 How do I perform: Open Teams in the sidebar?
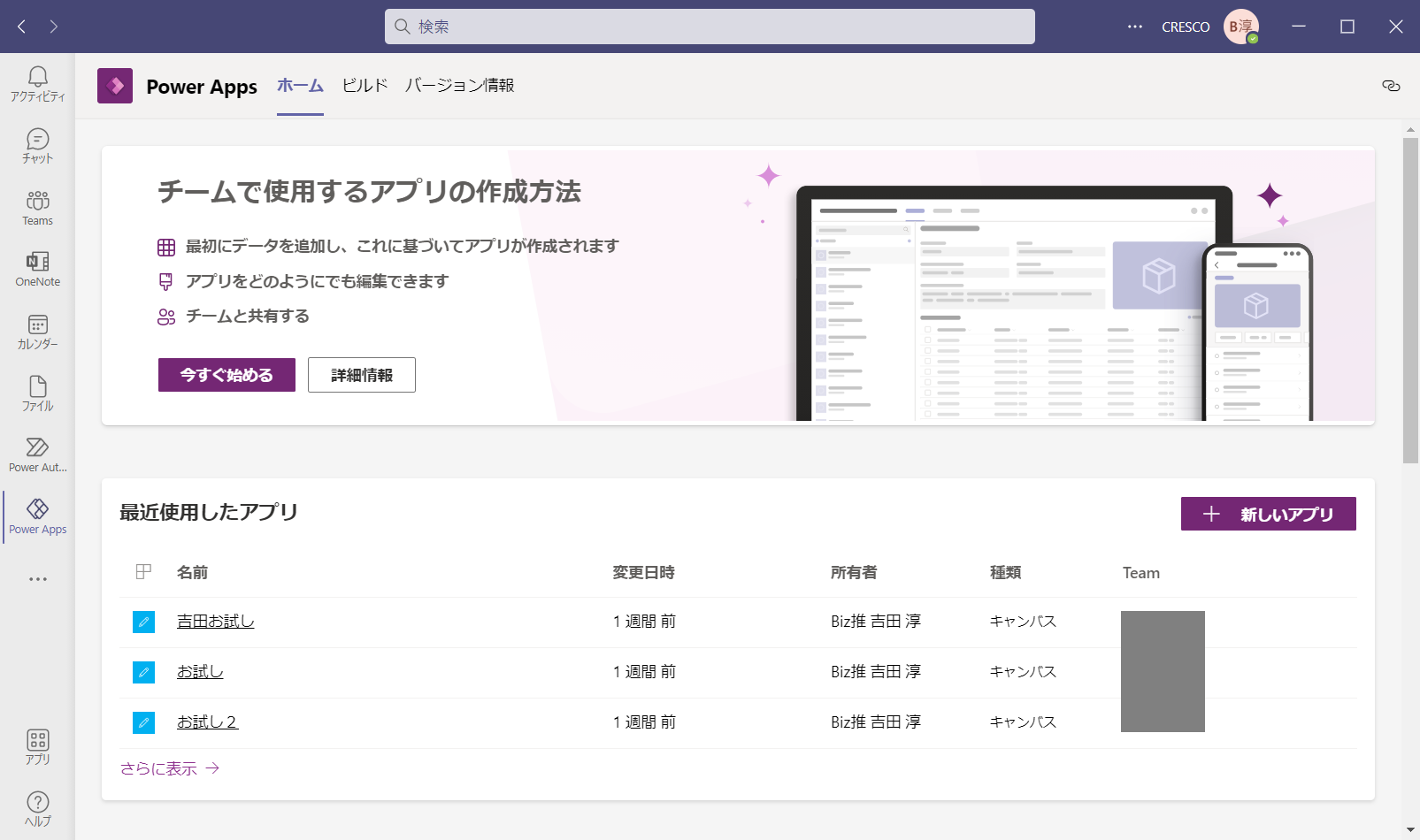pyautogui.click(x=37, y=208)
